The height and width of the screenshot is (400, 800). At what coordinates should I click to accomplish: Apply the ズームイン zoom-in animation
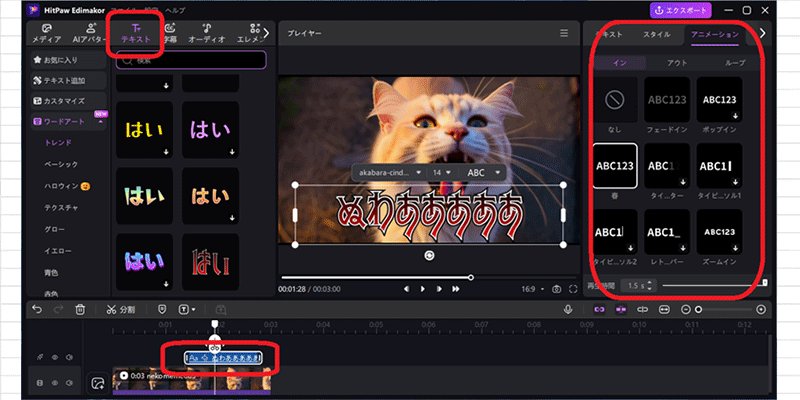719,232
